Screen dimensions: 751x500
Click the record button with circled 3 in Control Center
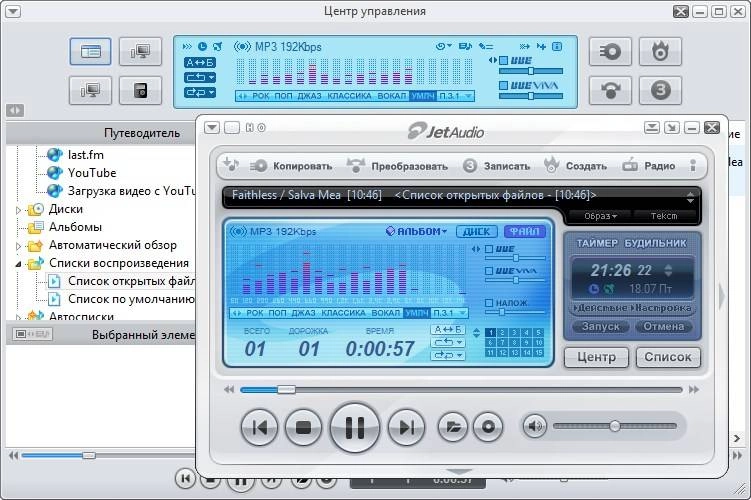pos(660,90)
